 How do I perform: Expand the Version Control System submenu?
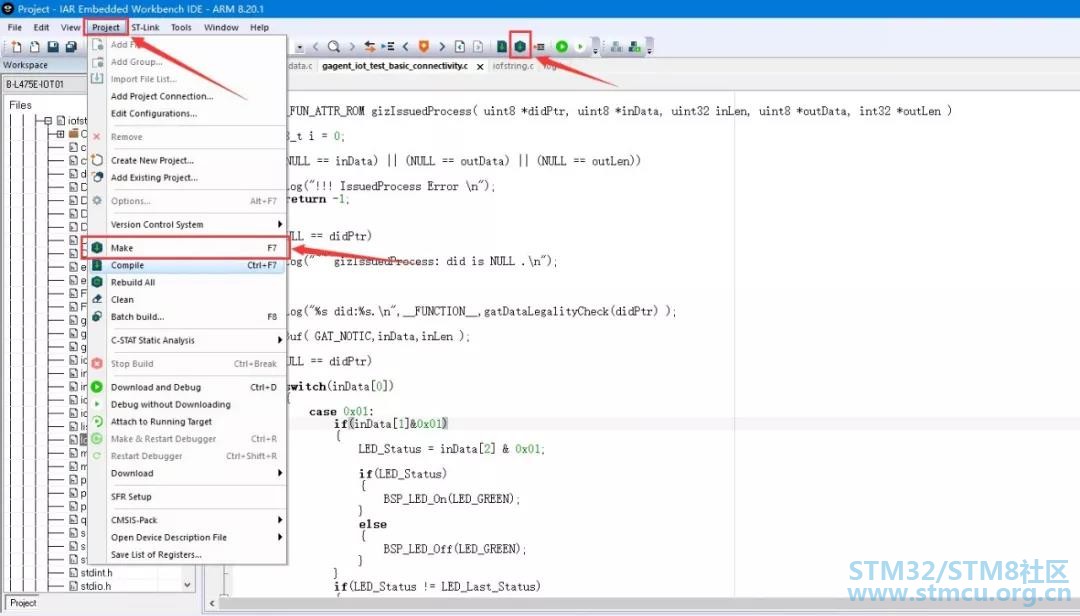pos(187,225)
